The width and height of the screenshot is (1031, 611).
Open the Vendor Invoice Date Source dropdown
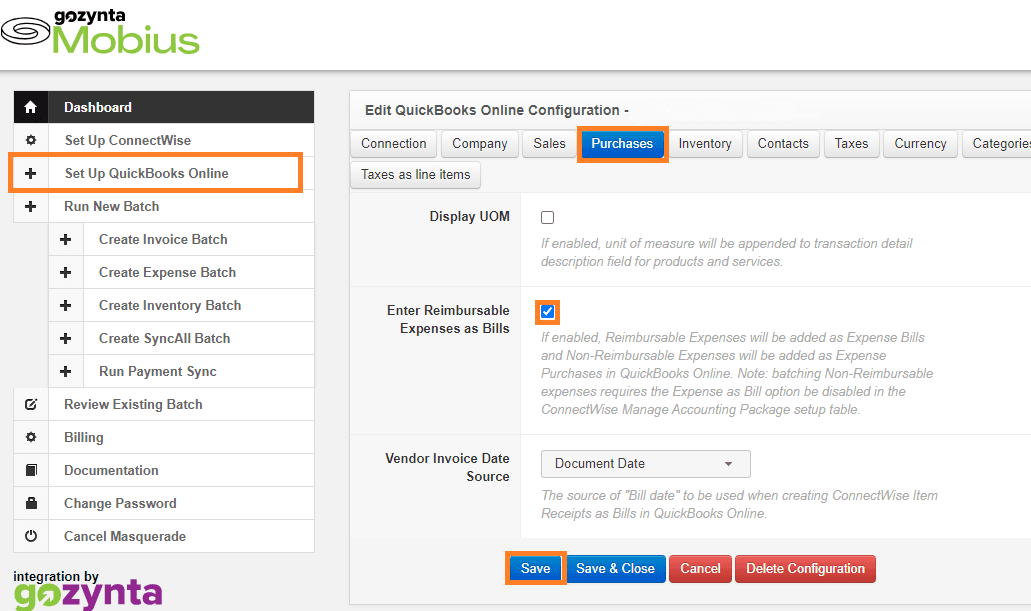point(645,464)
